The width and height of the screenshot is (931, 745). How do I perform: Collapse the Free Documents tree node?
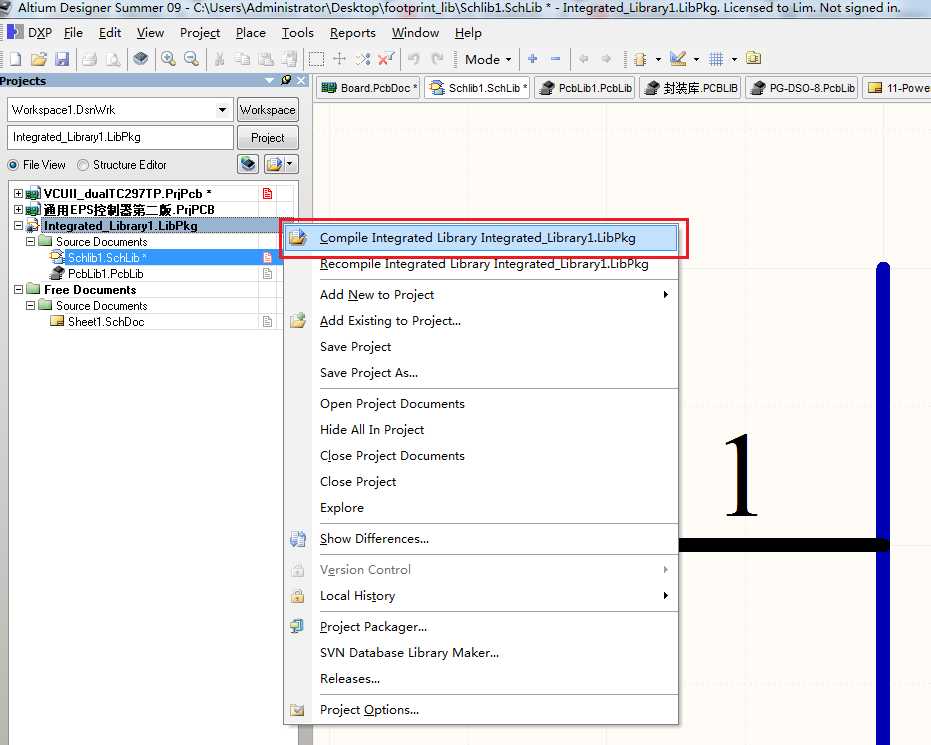point(18,290)
